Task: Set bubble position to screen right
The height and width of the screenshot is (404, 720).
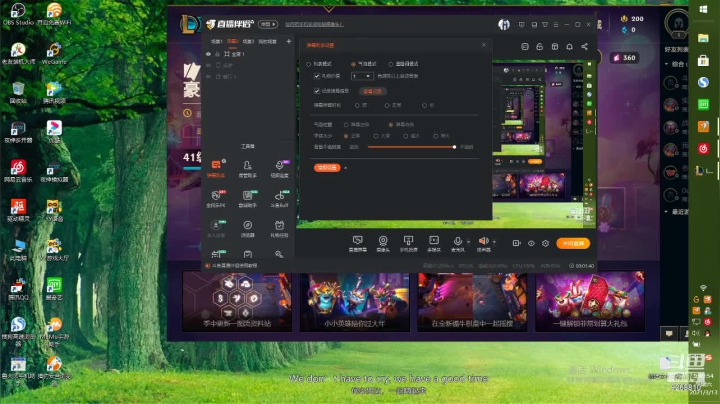Action: pyautogui.click(x=390, y=124)
